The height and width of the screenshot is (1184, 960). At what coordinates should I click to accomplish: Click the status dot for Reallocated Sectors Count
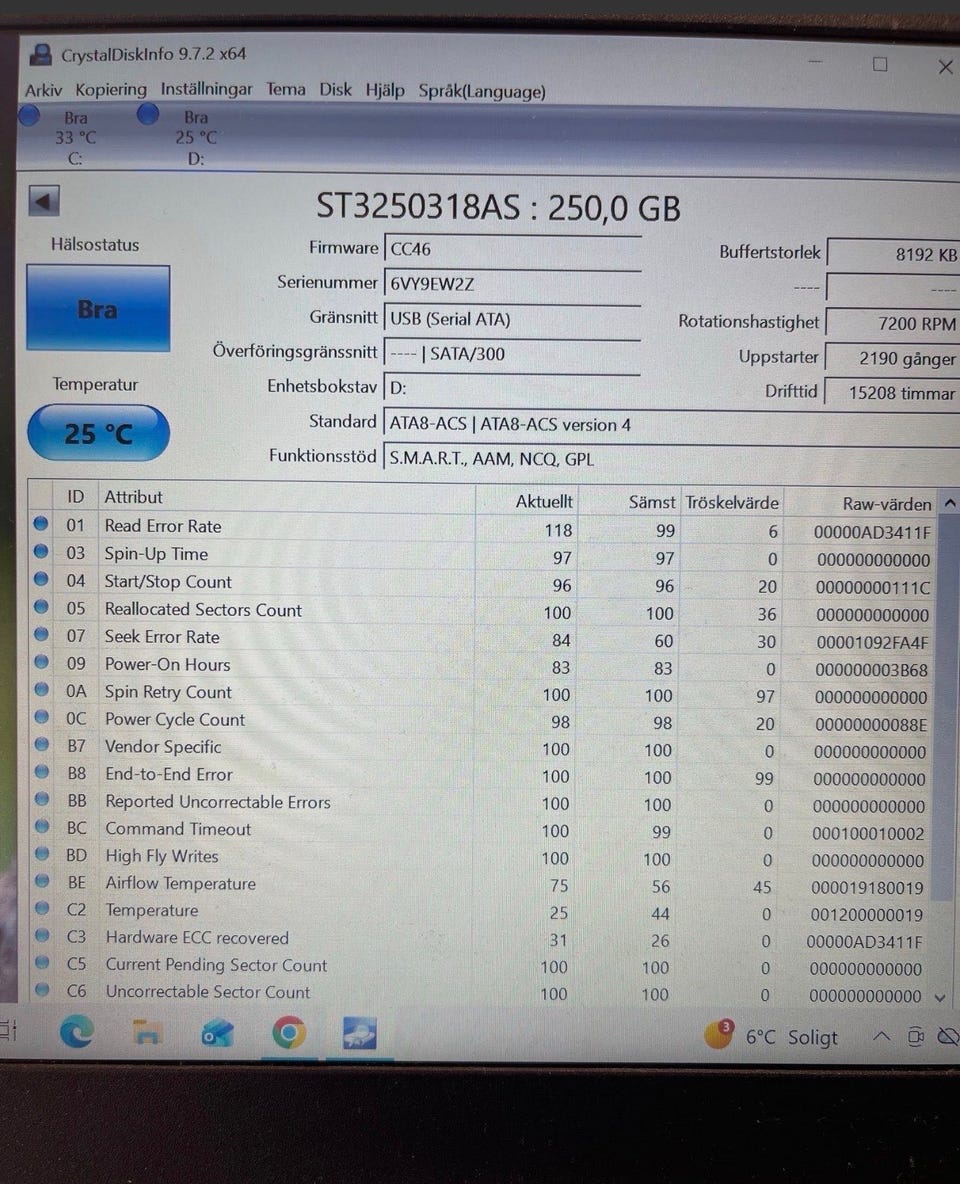click(41, 606)
